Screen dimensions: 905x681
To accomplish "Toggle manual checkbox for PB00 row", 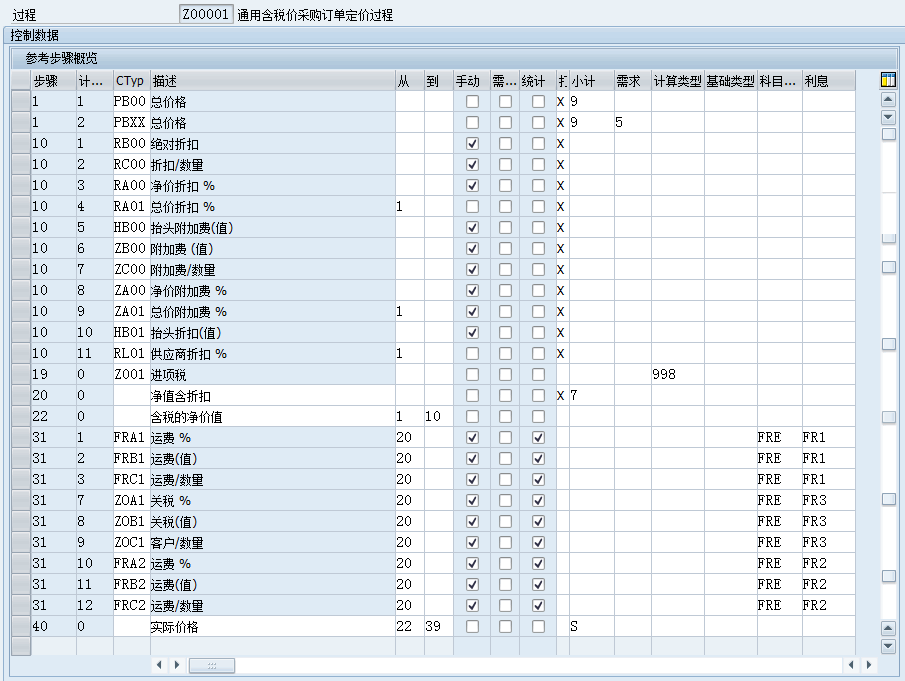I will (x=472, y=102).
